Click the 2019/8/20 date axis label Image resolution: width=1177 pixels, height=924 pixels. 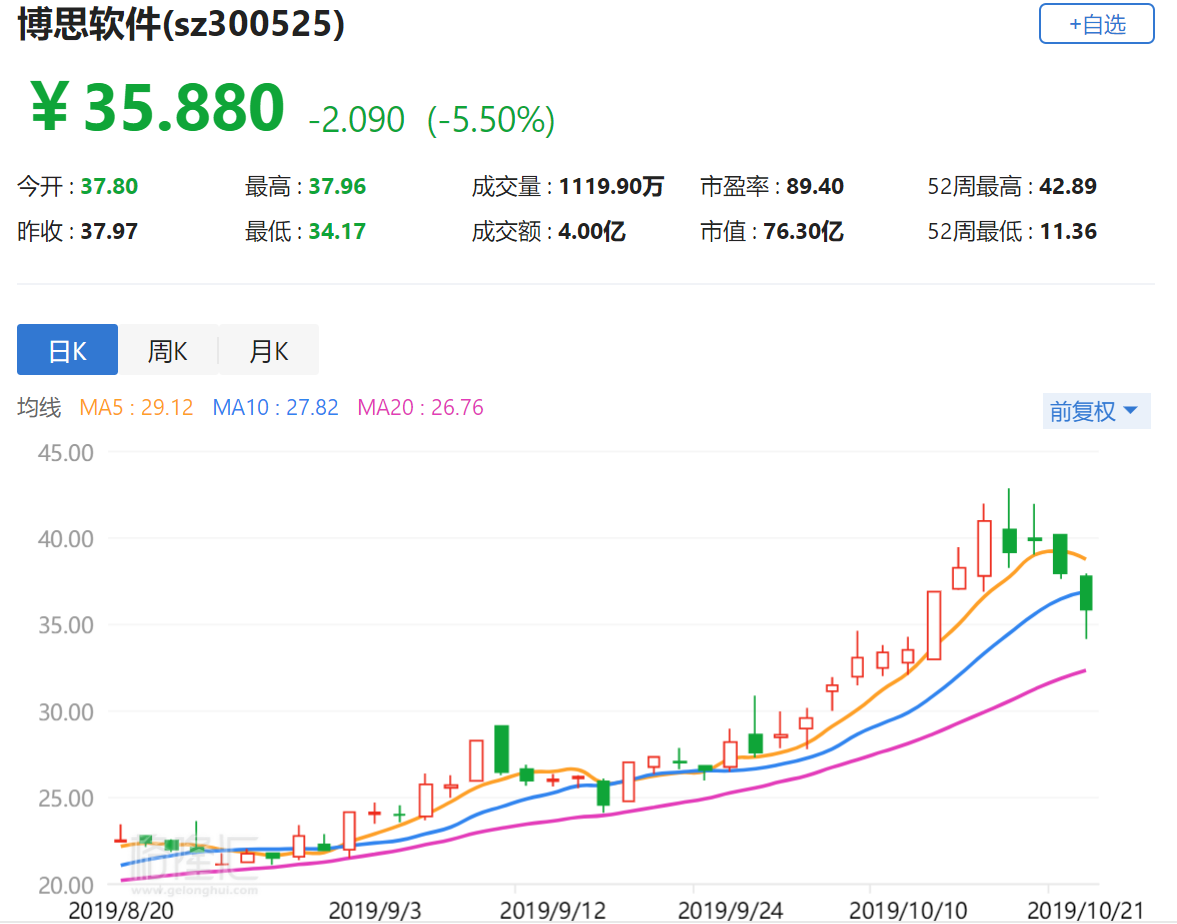click(x=121, y=910)
